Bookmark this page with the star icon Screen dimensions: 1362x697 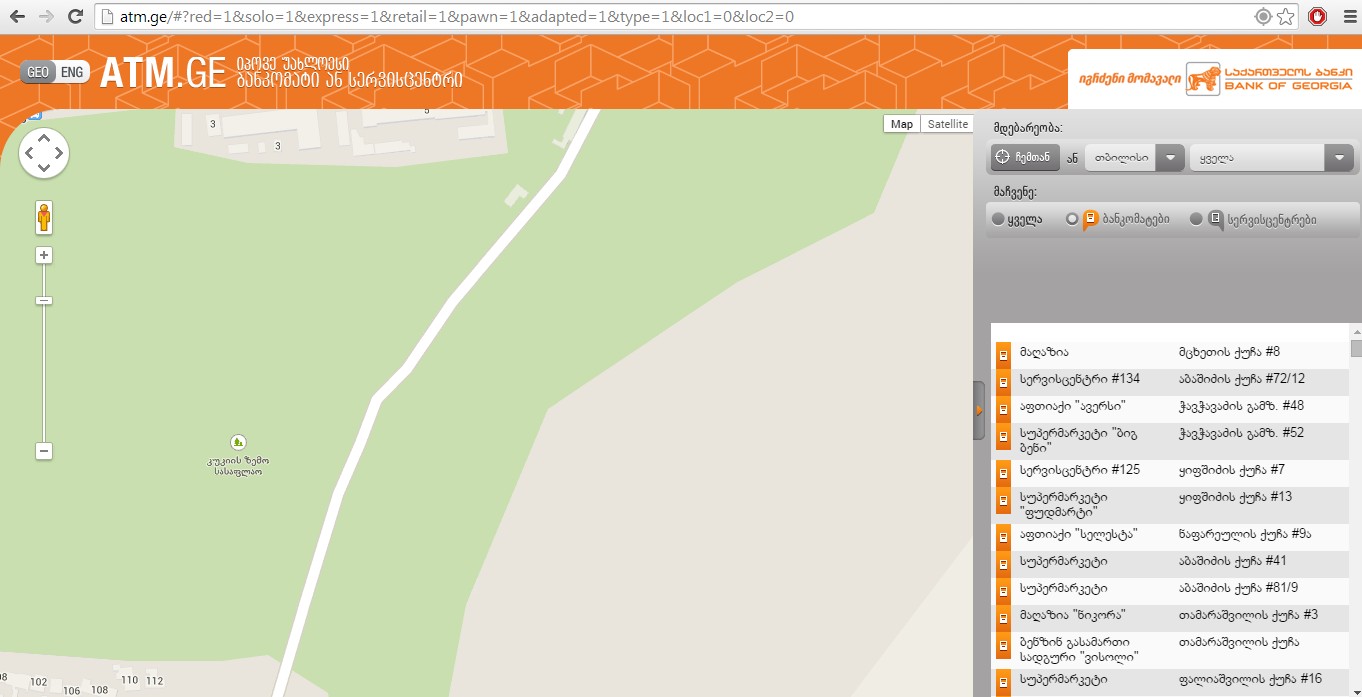click(x=1286, y=17)
